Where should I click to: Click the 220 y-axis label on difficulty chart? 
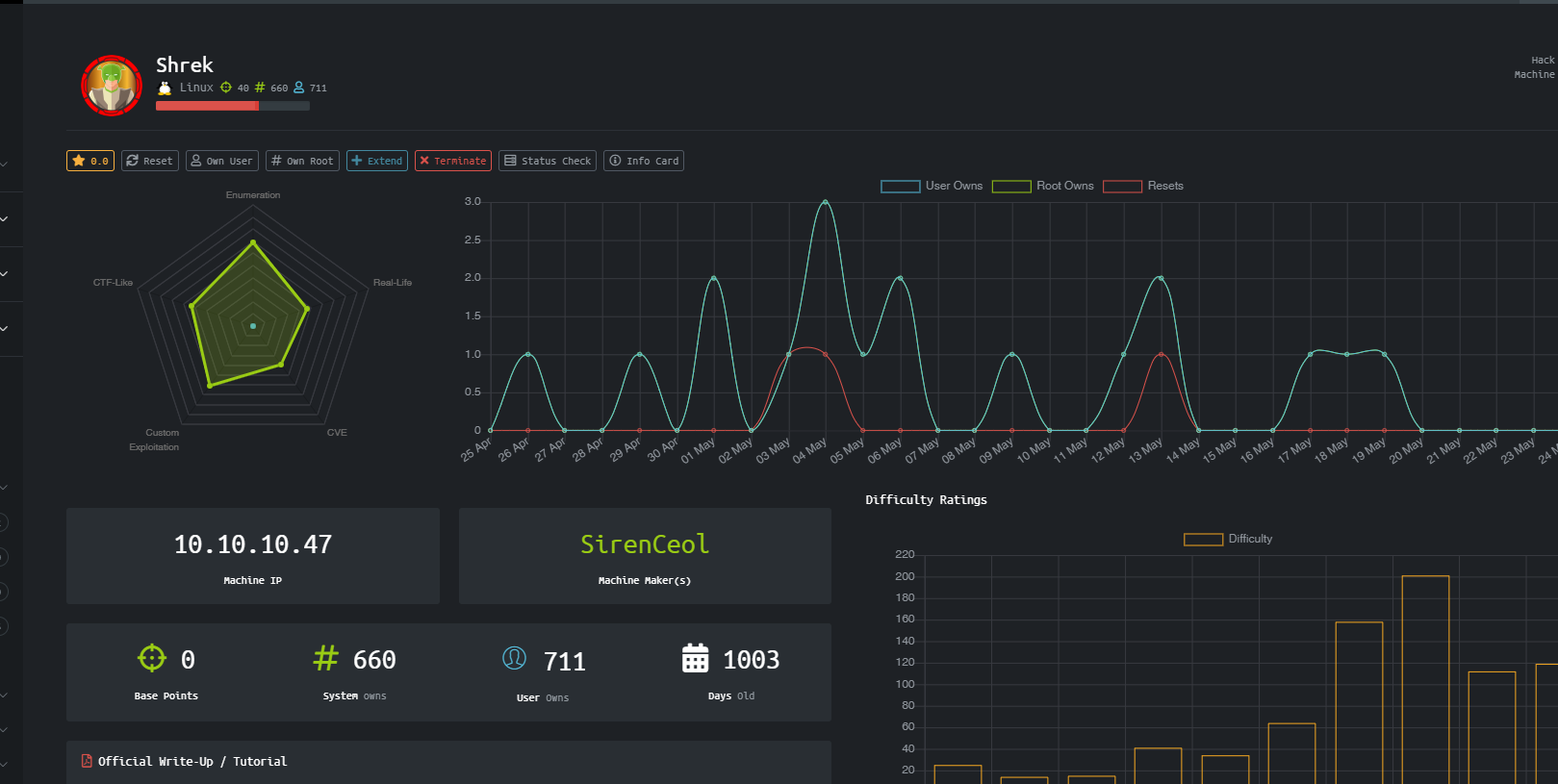(x=905, y=555)
